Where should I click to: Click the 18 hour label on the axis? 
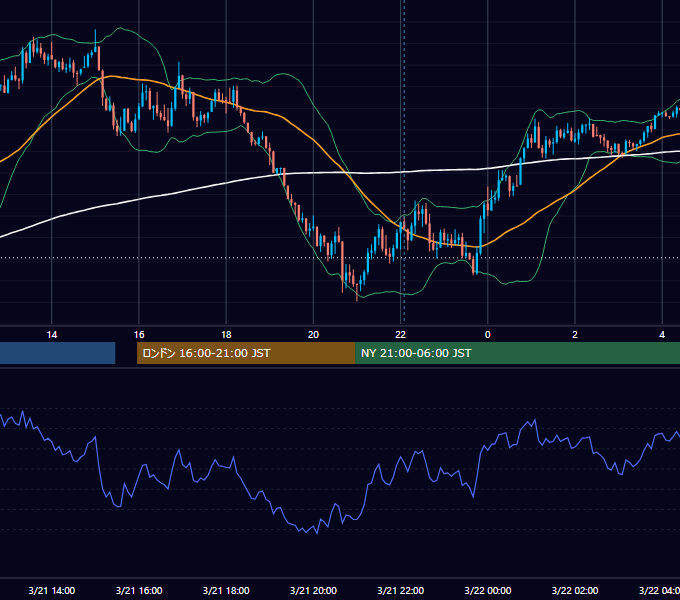tap(226, 335)
